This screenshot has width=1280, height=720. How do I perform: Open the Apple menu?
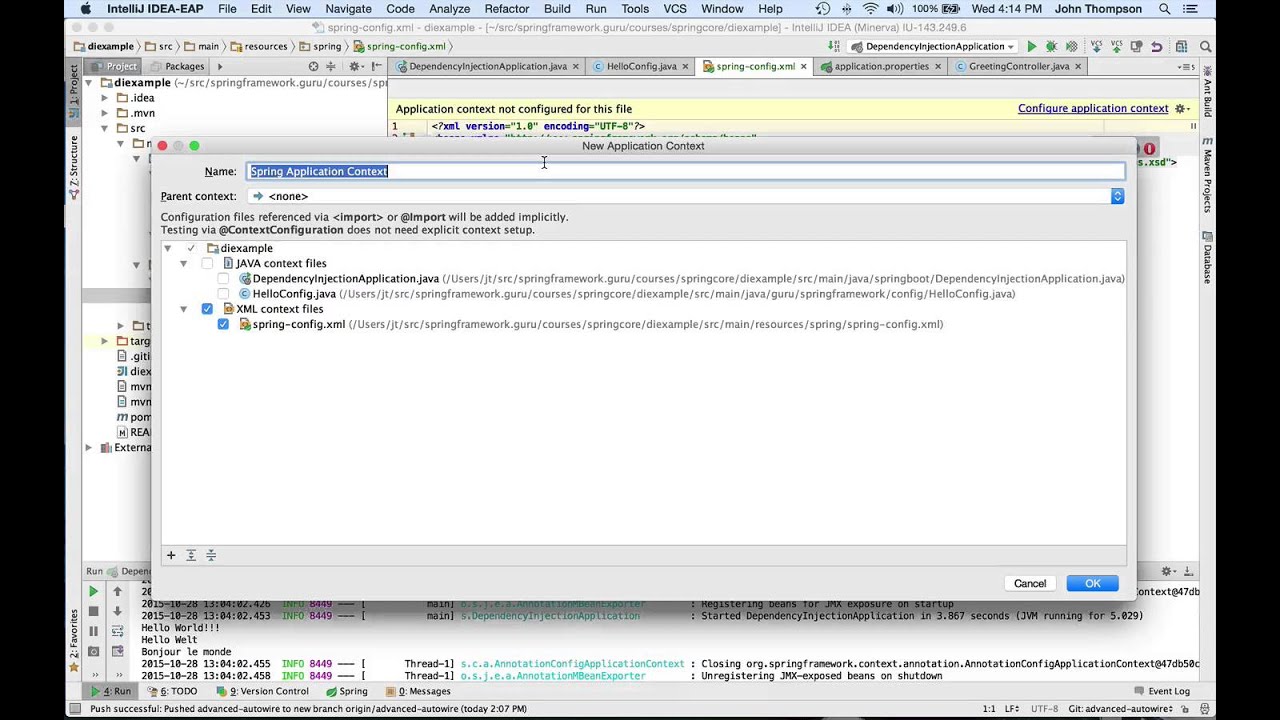(x=85, y=9)
